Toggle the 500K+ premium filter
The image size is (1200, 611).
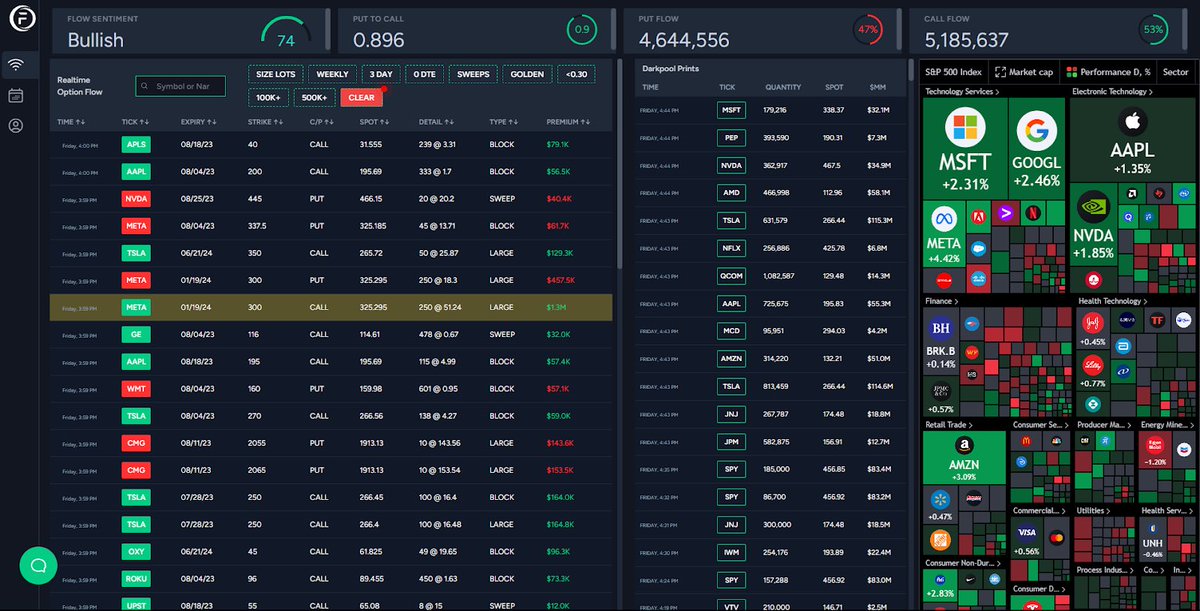pyautogui.click(x=314, y=98)
